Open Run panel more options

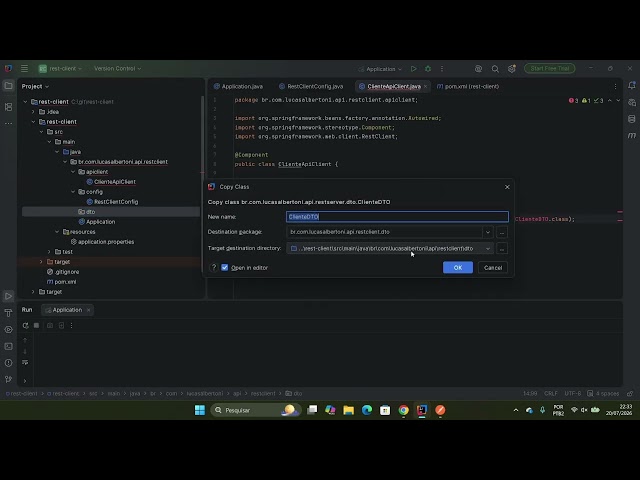tap(71, 325)
